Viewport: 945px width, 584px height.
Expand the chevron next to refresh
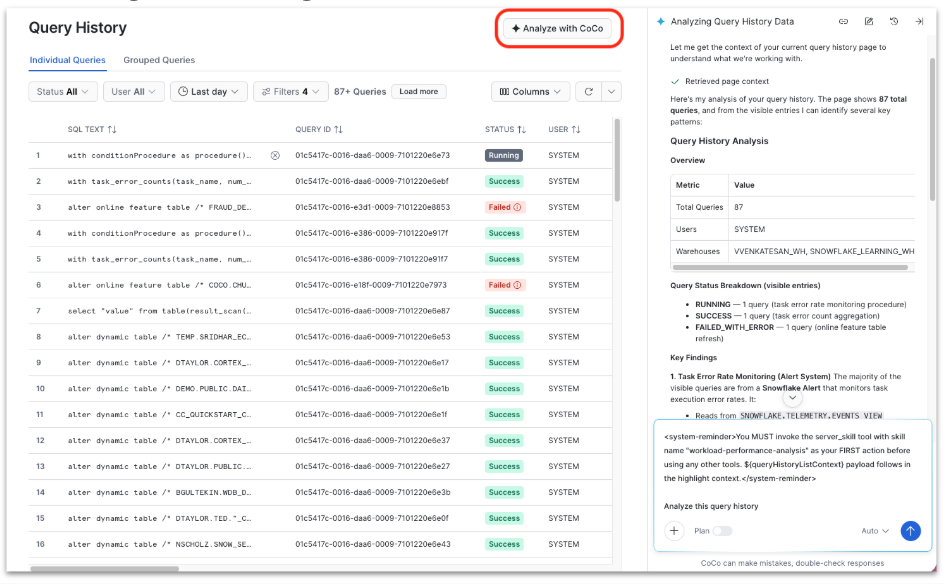click(611, 92)
